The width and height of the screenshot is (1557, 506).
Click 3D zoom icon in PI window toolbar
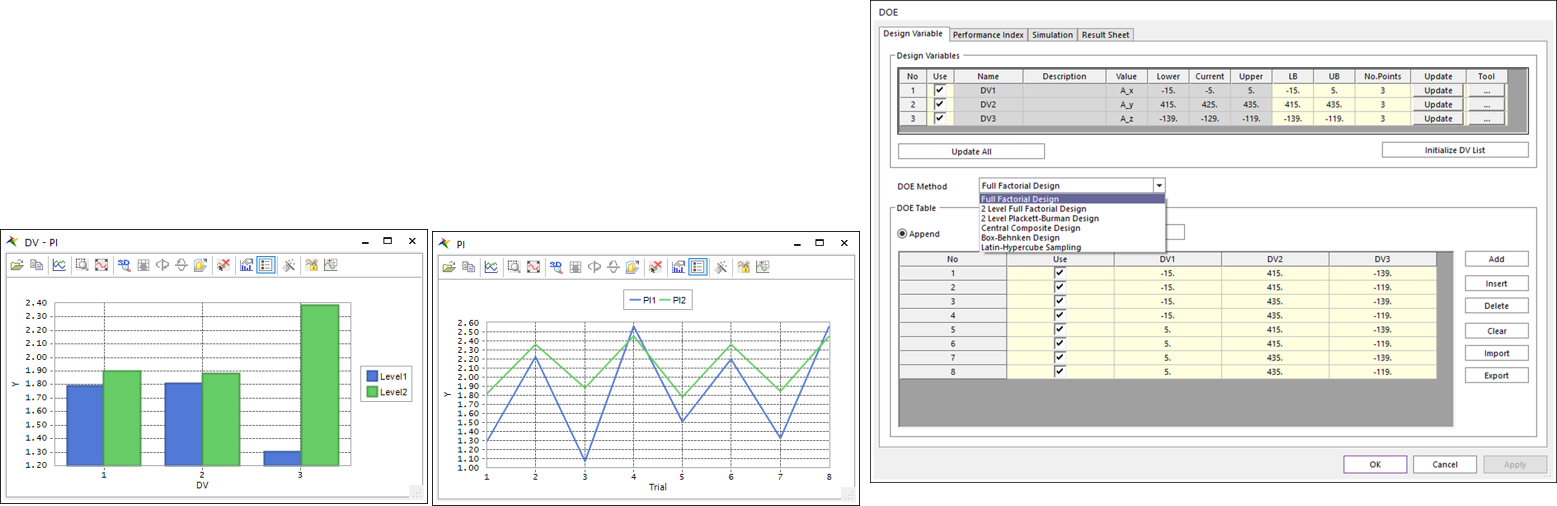[556, 267]
